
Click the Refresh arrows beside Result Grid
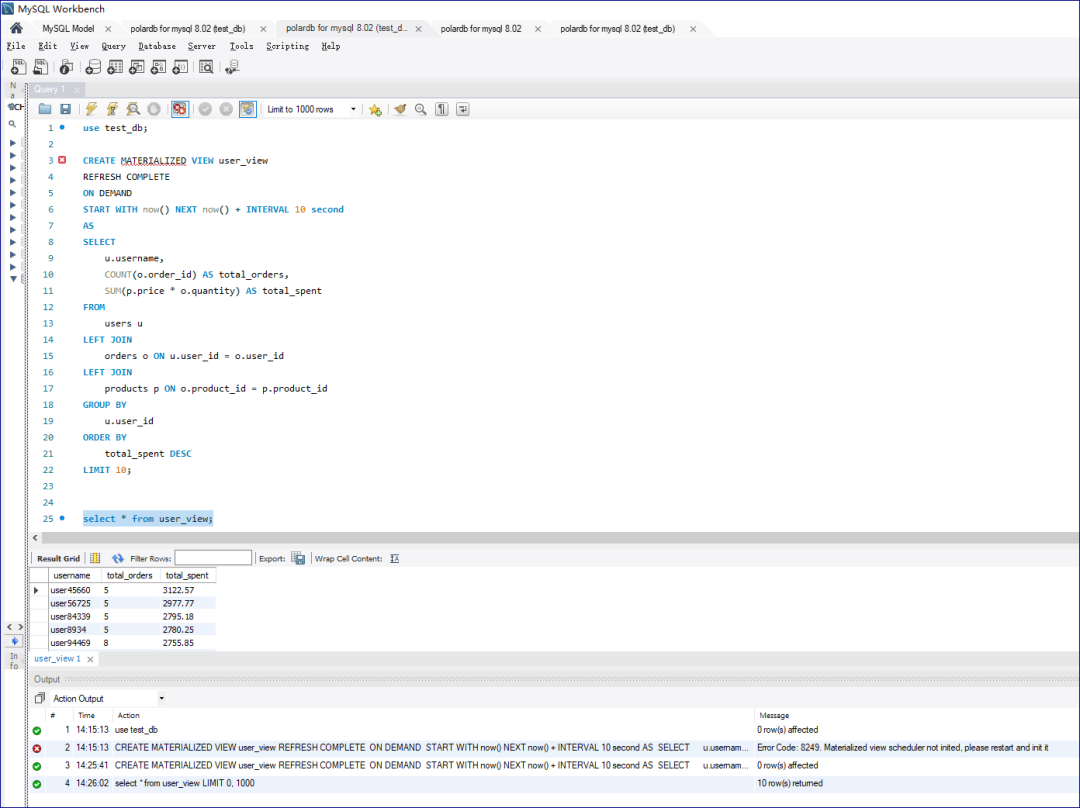117,558
